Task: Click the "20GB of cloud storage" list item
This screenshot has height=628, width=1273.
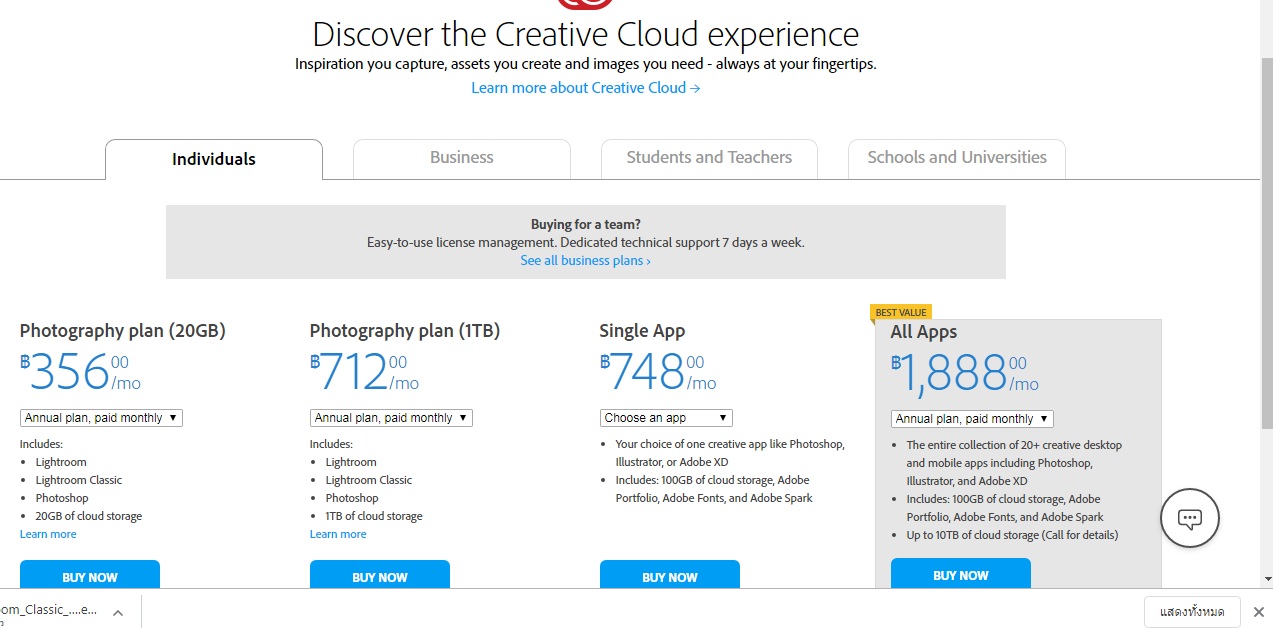Action: [89, 516]
